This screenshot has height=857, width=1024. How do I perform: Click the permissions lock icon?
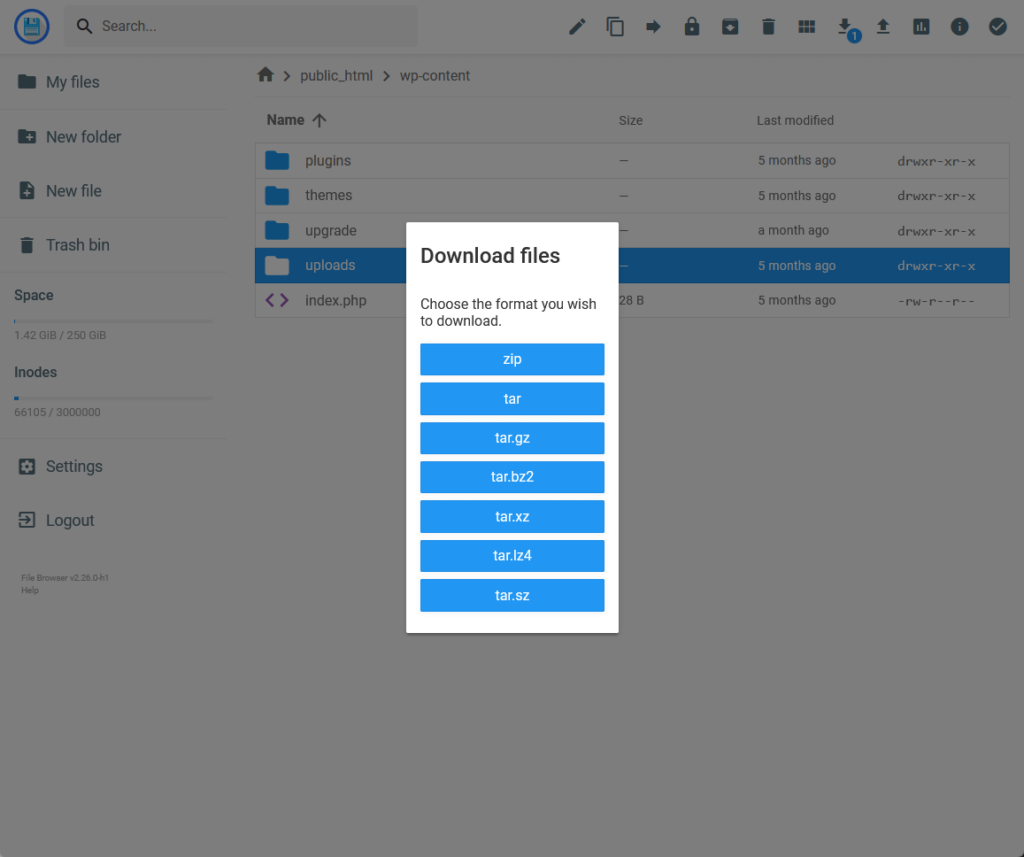click(692, 27)
